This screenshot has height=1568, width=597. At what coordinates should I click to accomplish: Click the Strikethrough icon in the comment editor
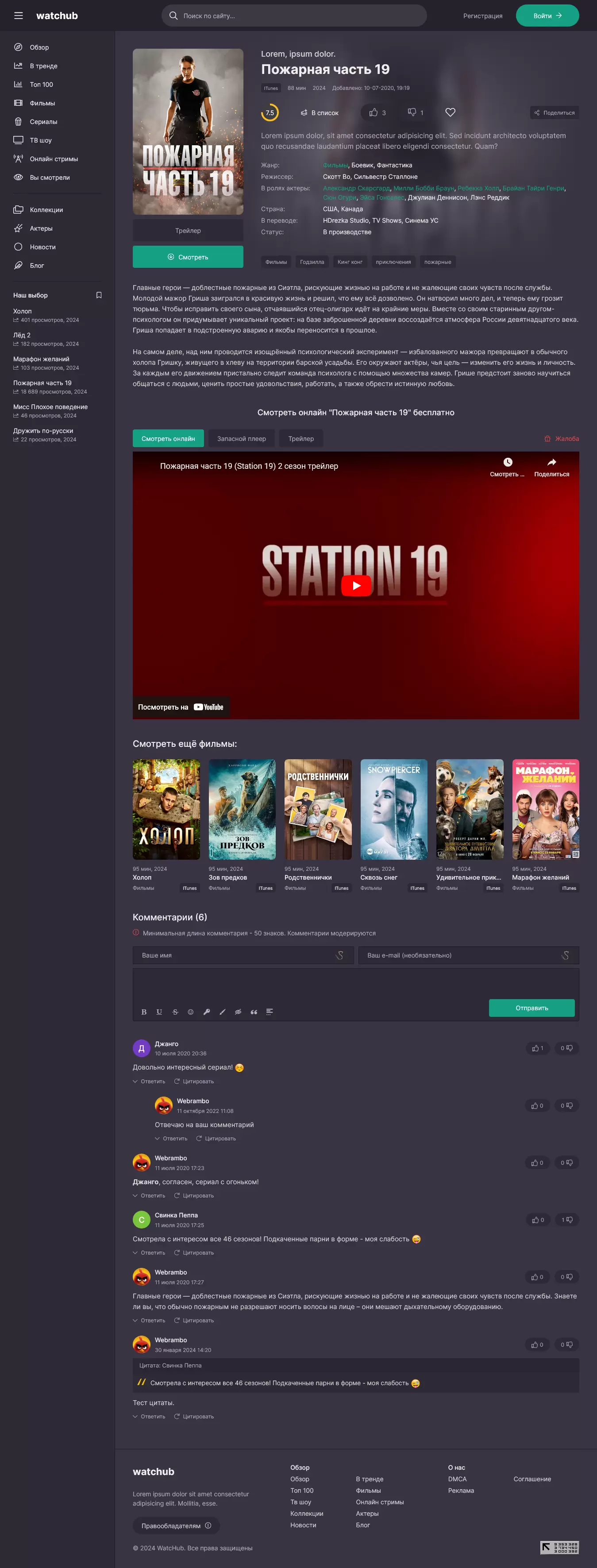pyautogui.click(x=175, y=1012)
